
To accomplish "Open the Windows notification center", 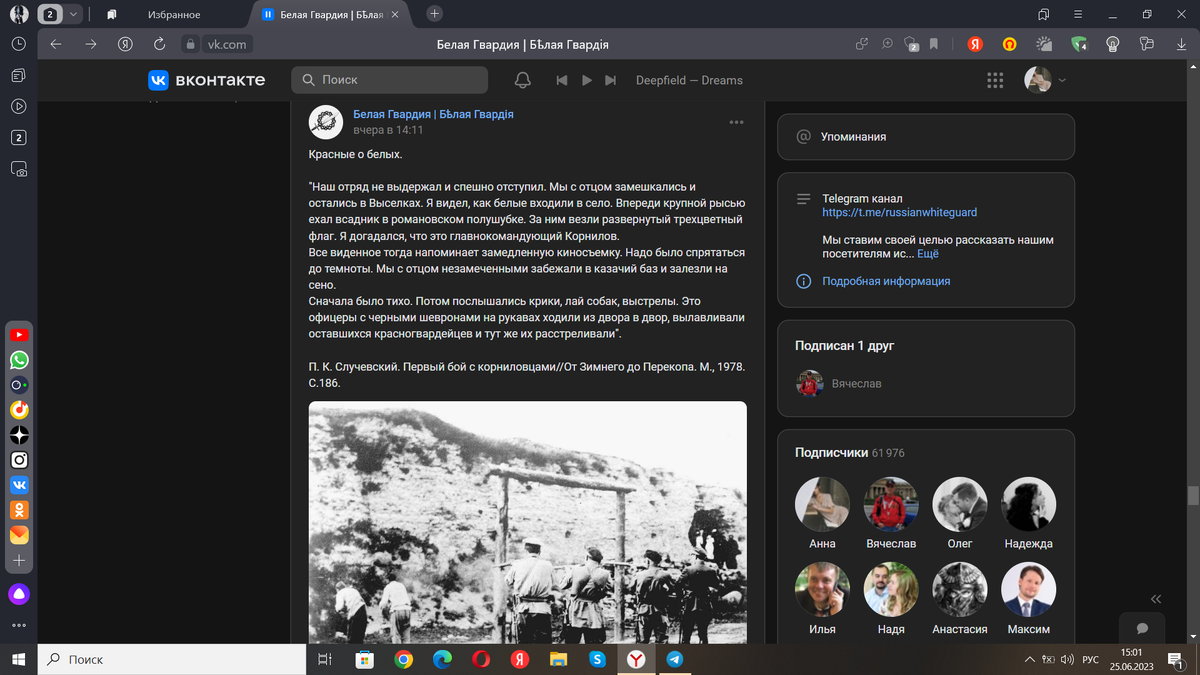I will point(1176,659).
